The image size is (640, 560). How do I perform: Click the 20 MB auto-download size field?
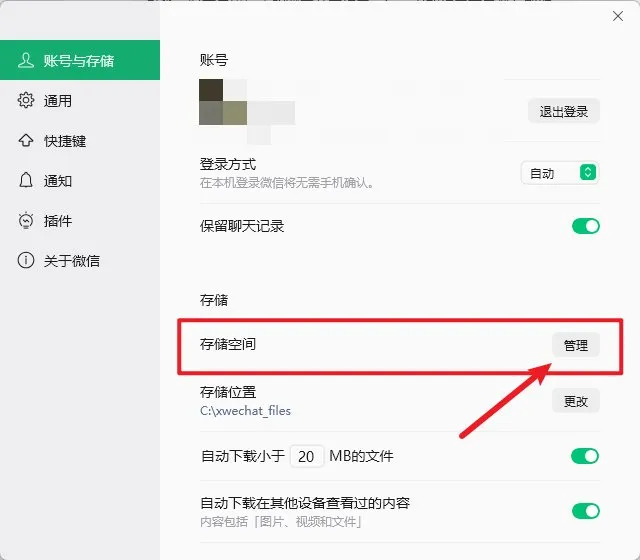(x=307, y=456)
